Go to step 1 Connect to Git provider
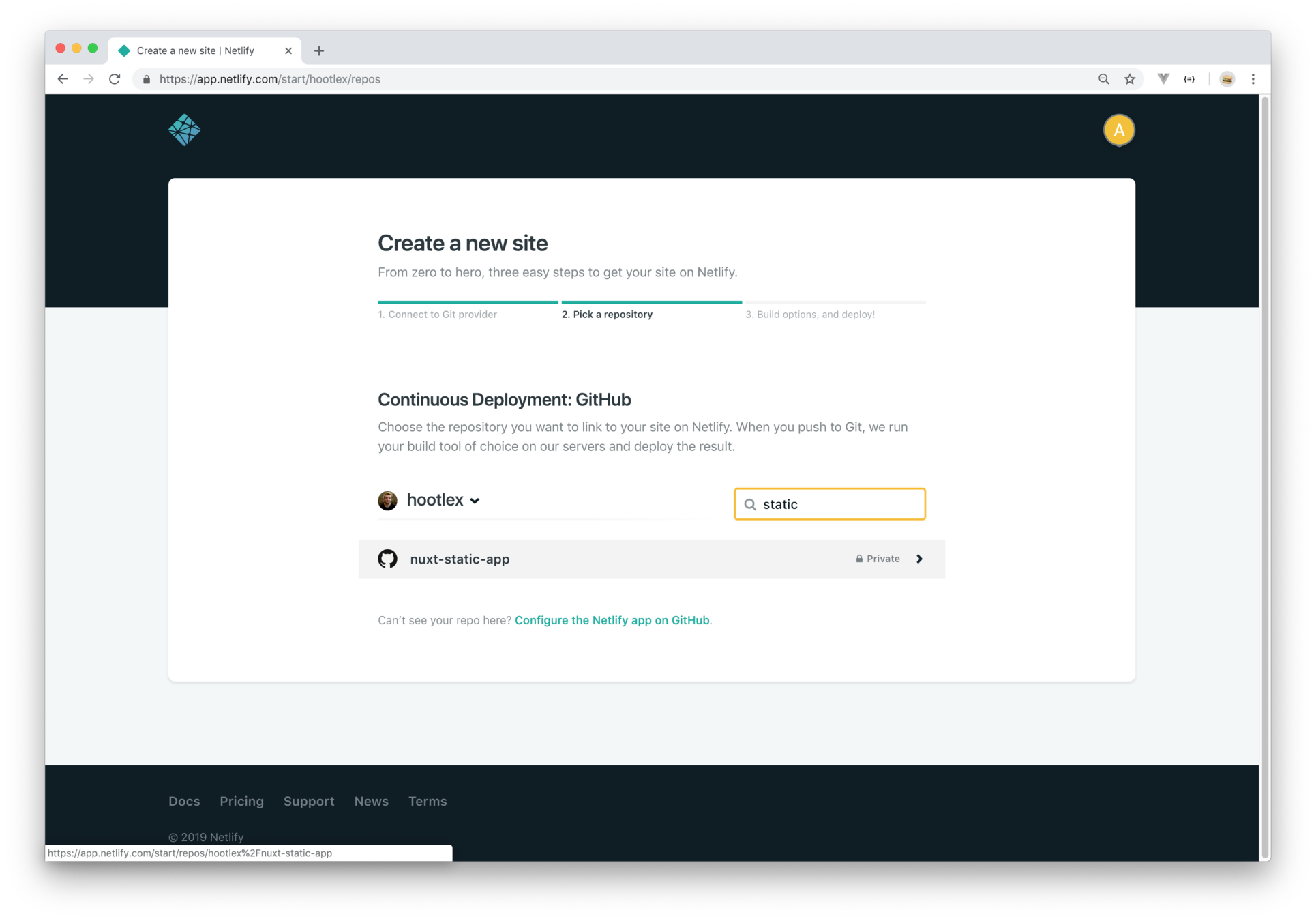This screenshot has height=921, width=1316. (x=438, y=315)
